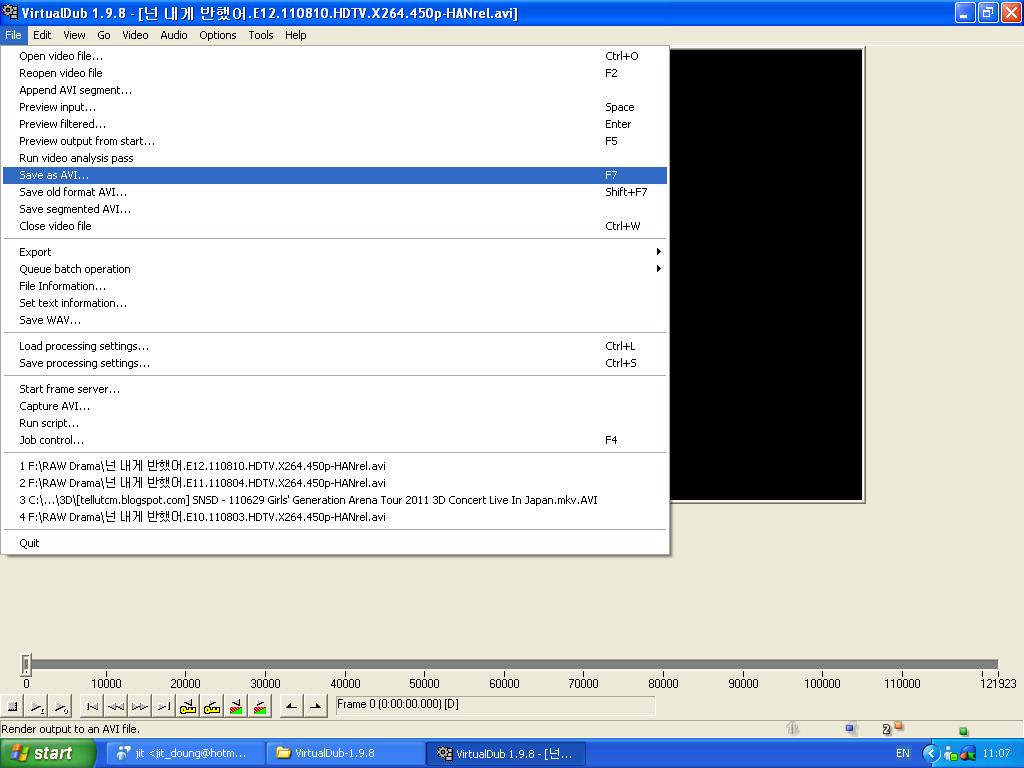Open the View menu
This screenshot has width=1024, height=768.
[74, 35]
